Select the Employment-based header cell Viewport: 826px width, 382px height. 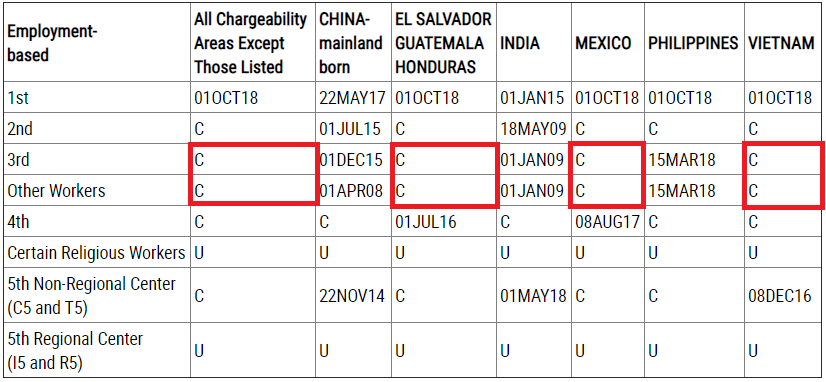click(x=52, y=43)
